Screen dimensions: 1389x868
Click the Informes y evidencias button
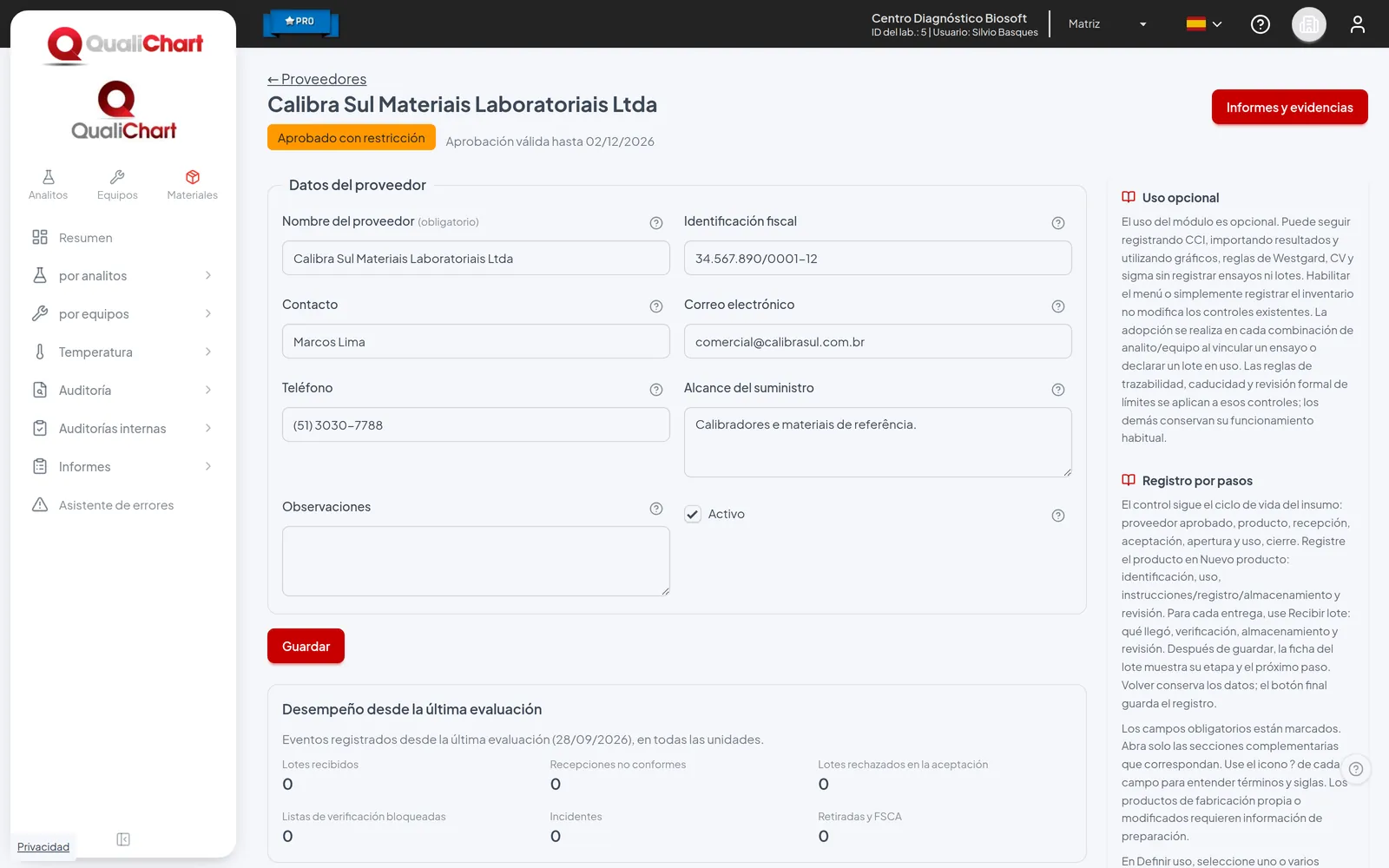[1290, 108]
